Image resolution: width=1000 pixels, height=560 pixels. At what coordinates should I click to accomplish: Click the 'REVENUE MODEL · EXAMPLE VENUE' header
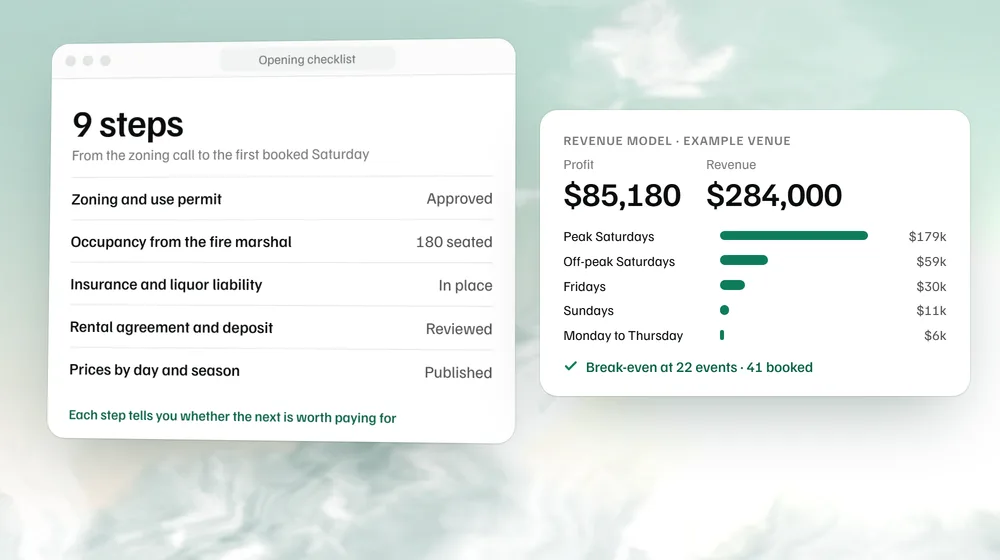tap(677, 141)
